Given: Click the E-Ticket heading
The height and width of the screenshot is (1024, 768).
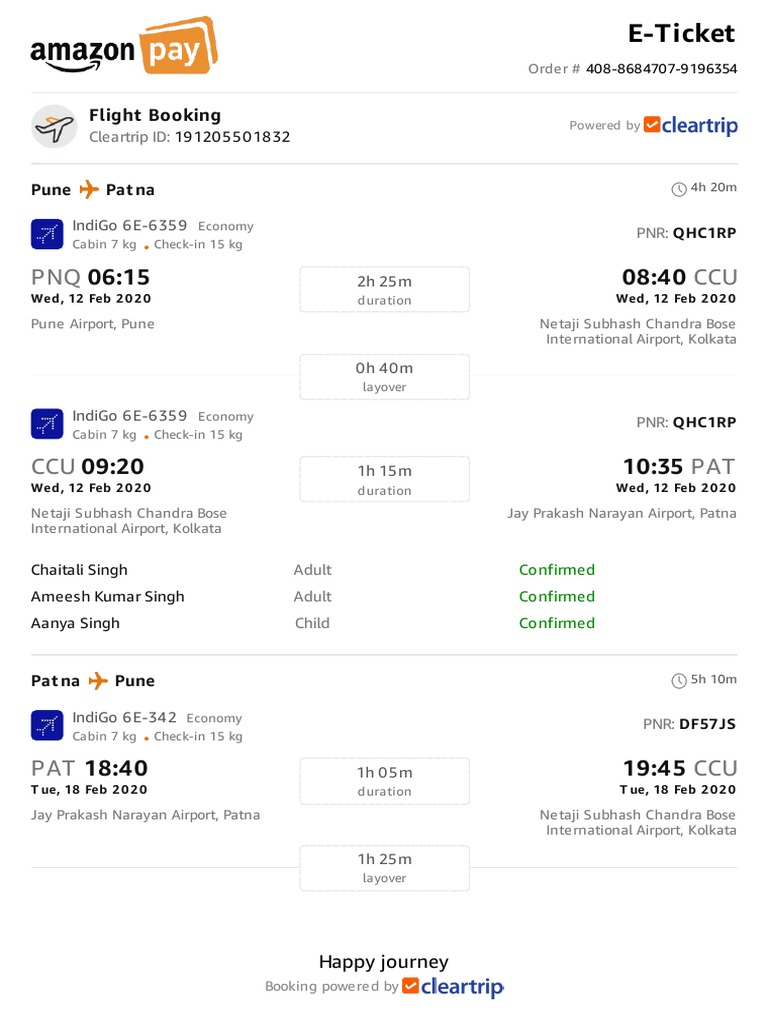Looking at the screenshot, I should (681, 33).
